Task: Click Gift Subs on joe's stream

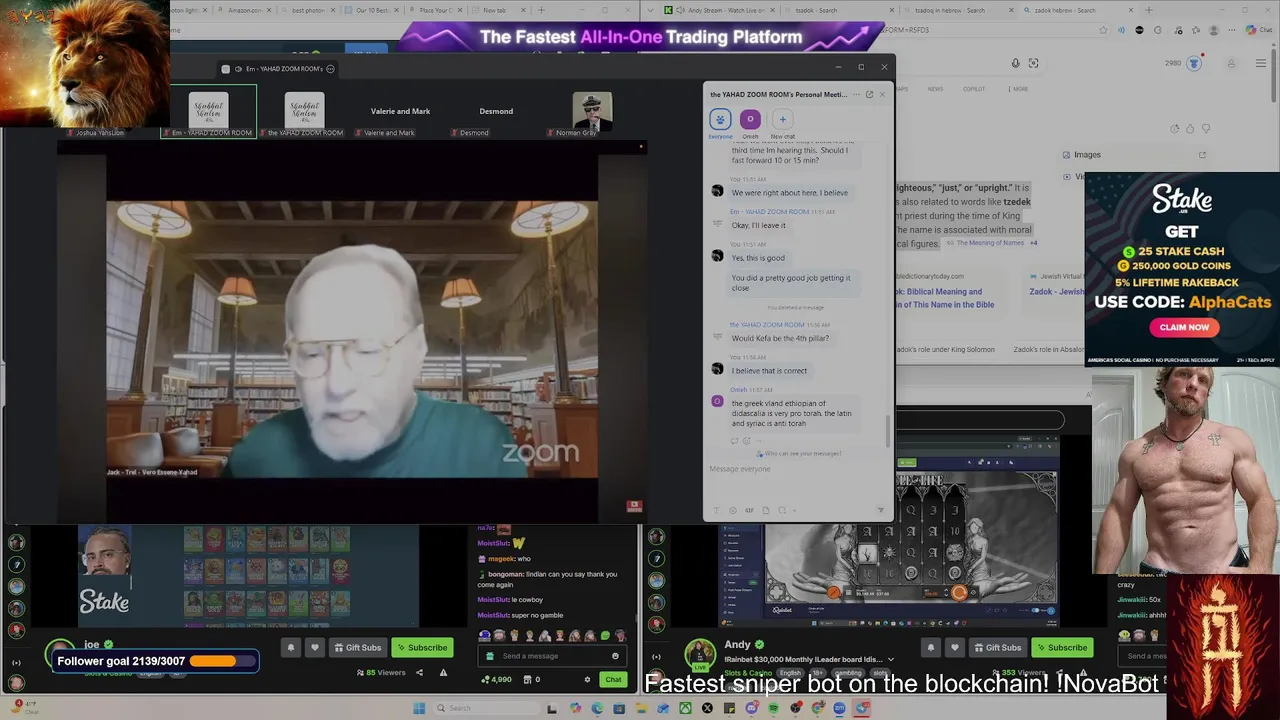Action: pos(357,647)
